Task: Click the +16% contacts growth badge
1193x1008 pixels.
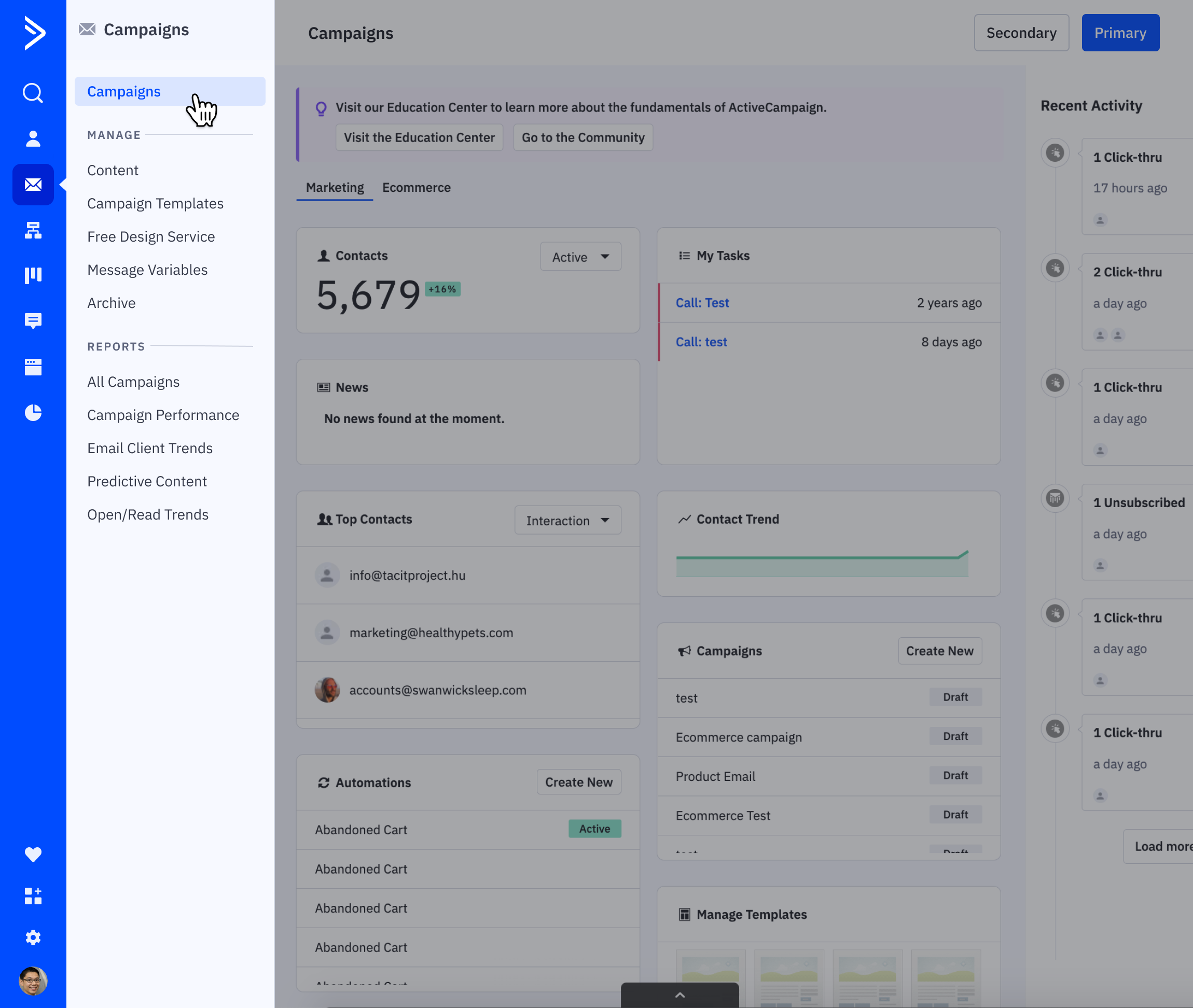Action: [442, 289]
